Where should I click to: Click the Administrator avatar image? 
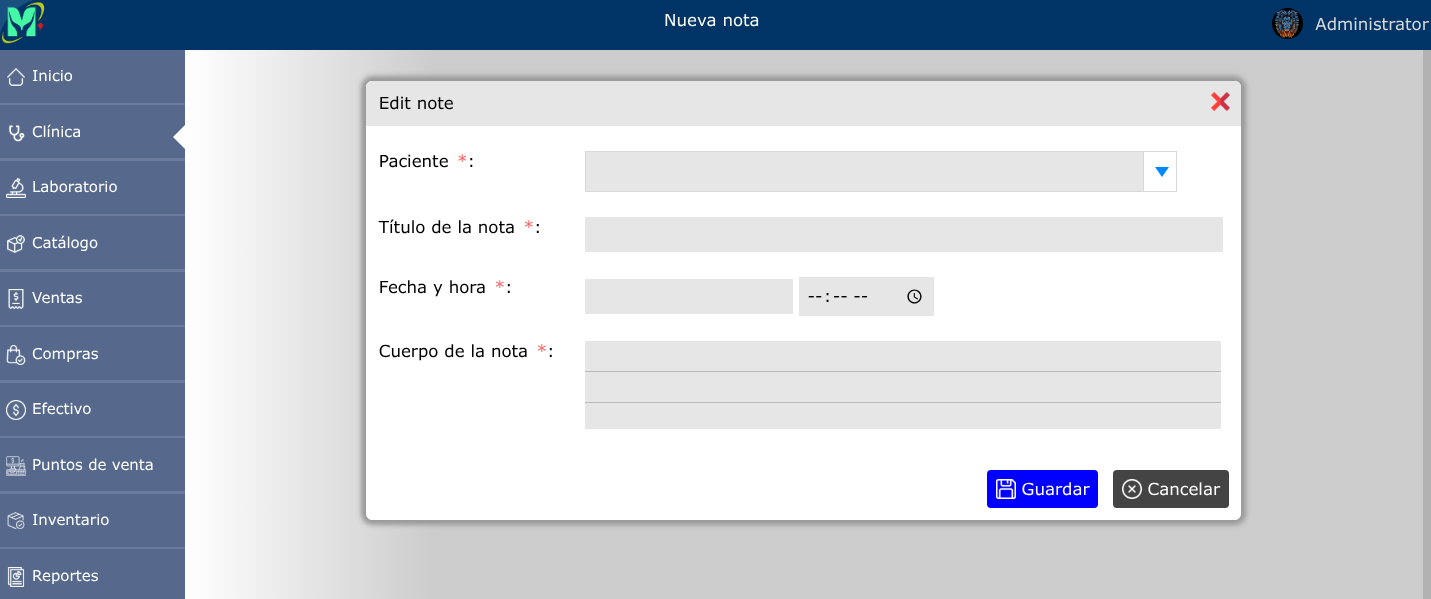(1287, 24)
